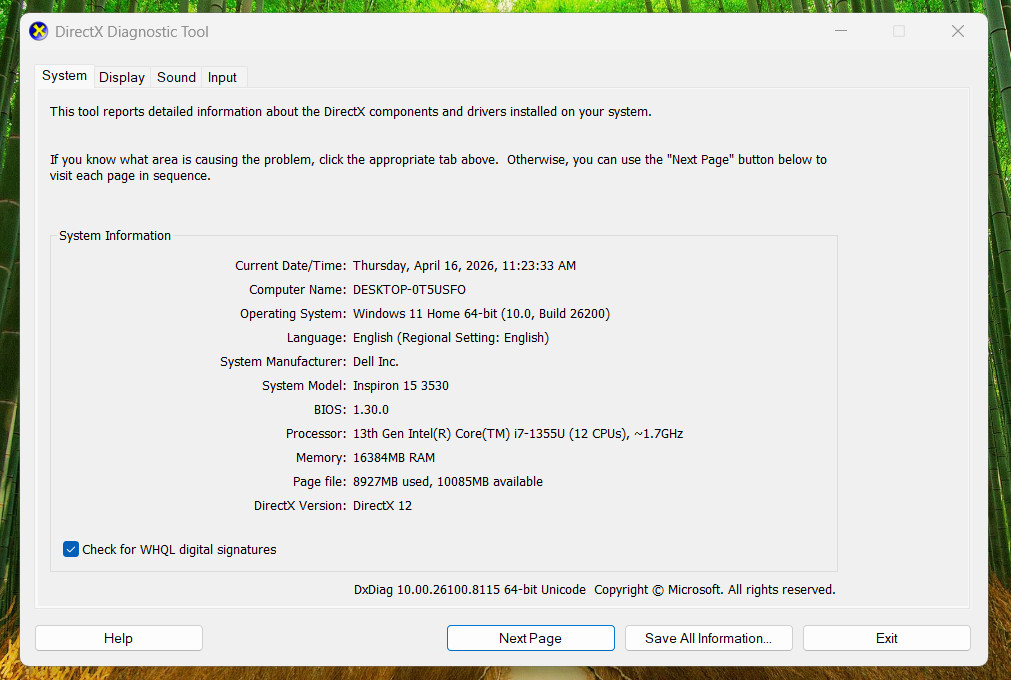Click Save All Information button

[x=709, y=638]
